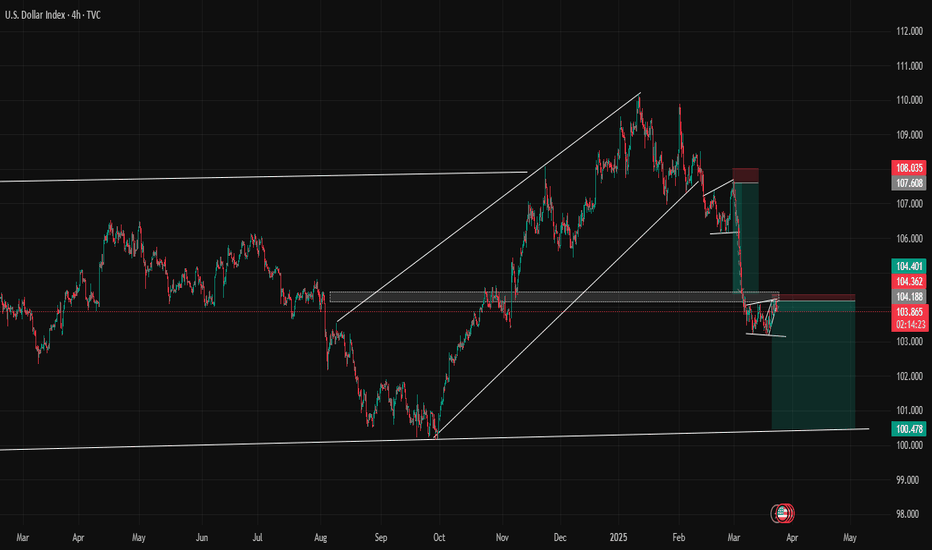This screenshot has width=932, height=550.
Task: Click the Dec label on the time axis
Action: (x=560, y=538)
